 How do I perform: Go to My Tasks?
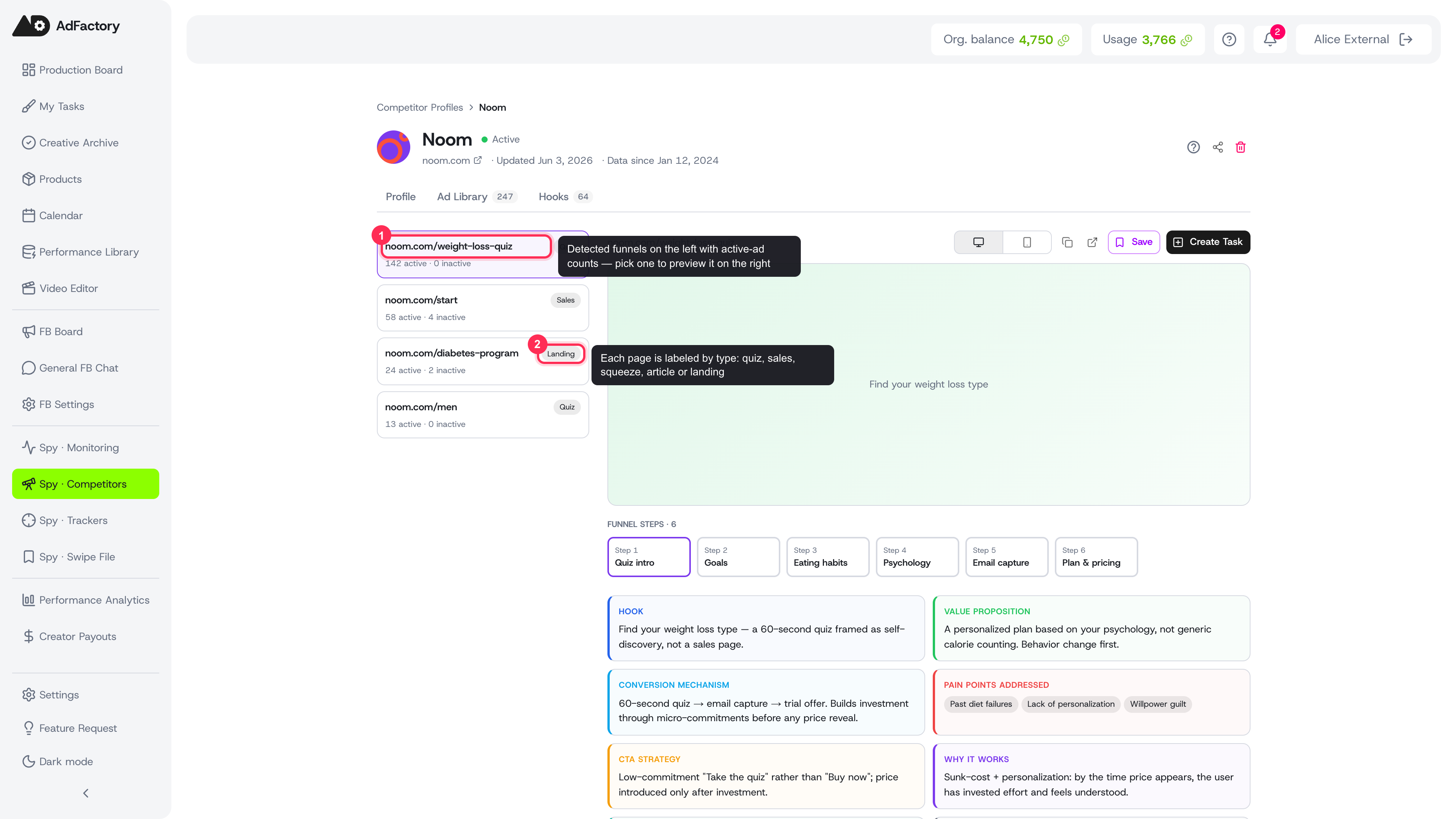coord(85,106)
